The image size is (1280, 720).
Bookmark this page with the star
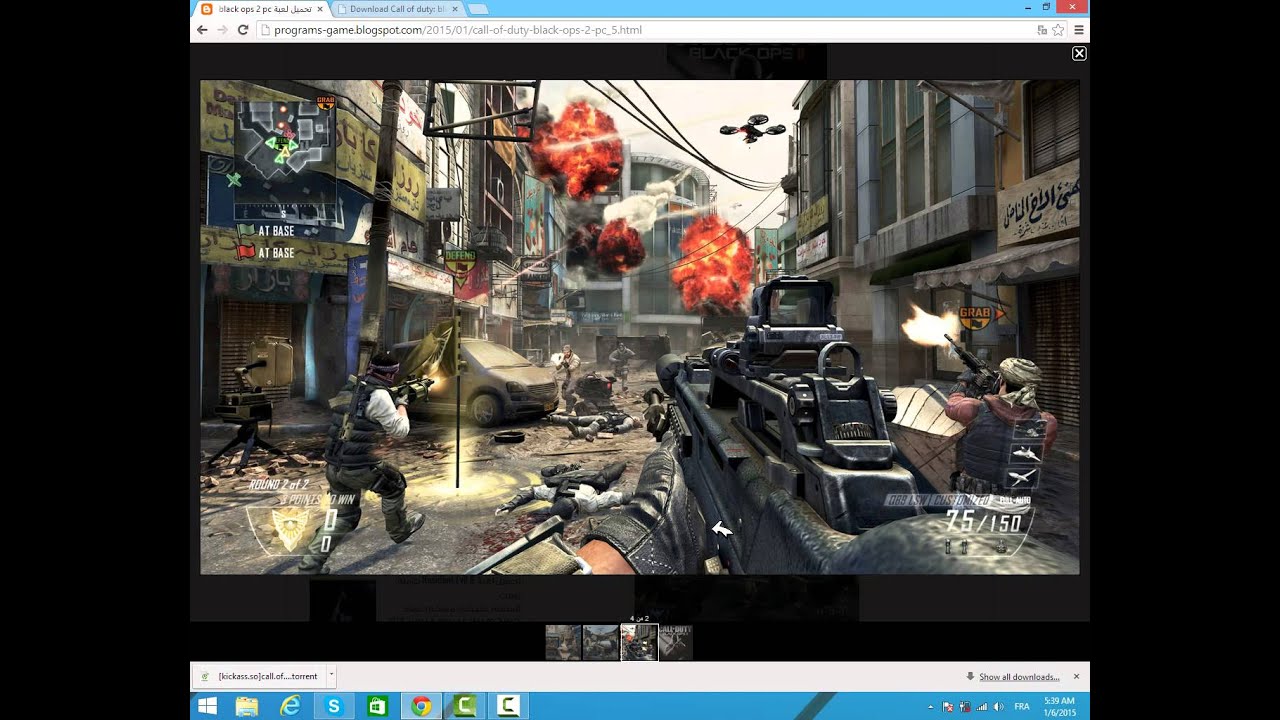pos(1058,30)
